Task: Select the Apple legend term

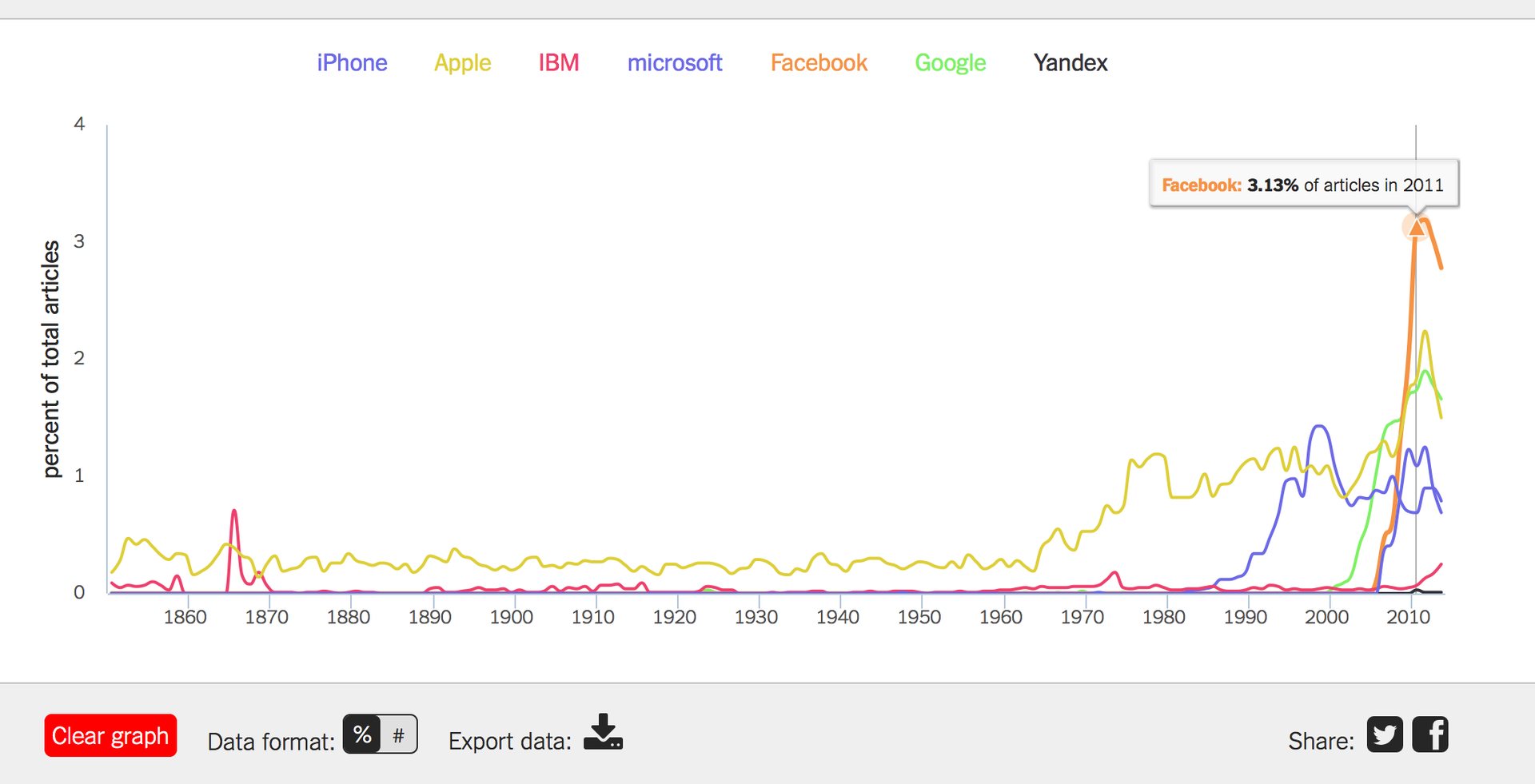Action: (x=462, y=63)
